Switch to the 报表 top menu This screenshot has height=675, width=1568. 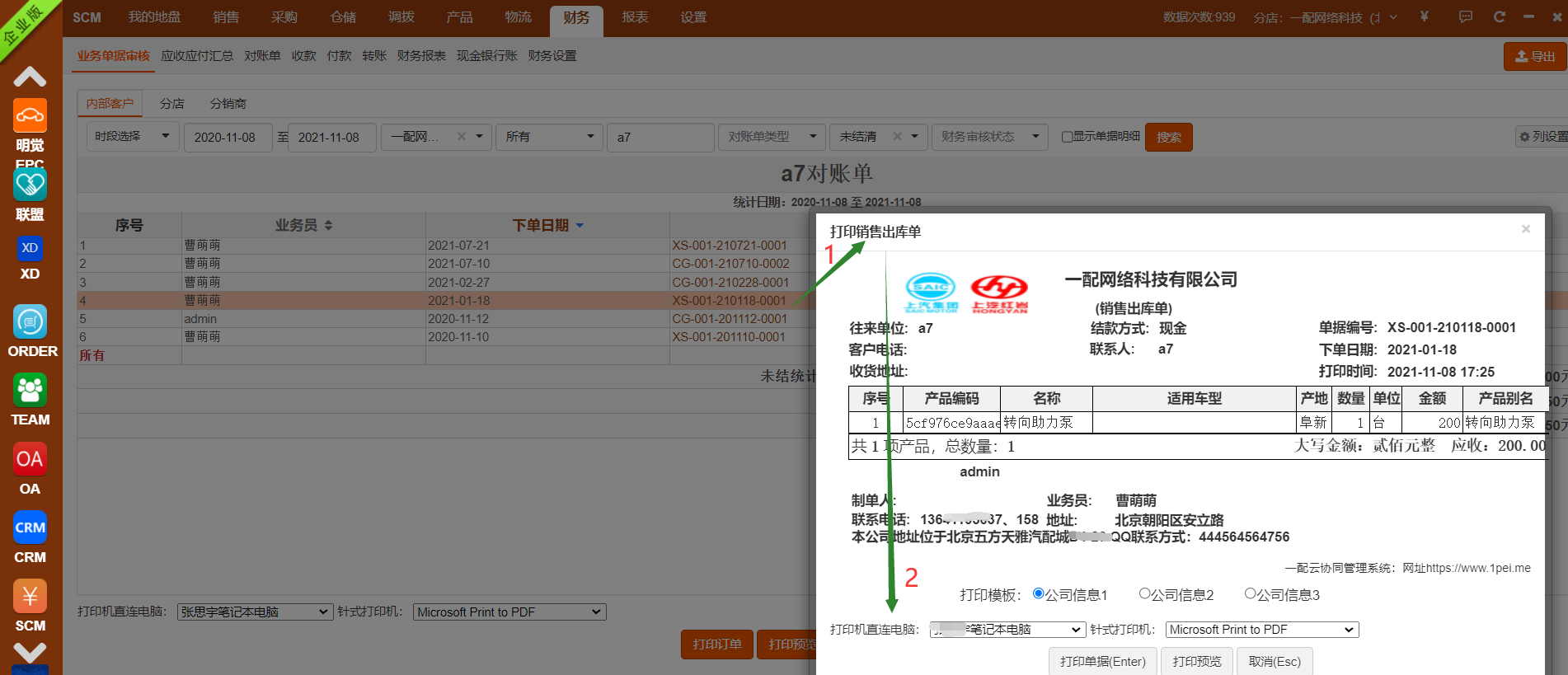634,17
